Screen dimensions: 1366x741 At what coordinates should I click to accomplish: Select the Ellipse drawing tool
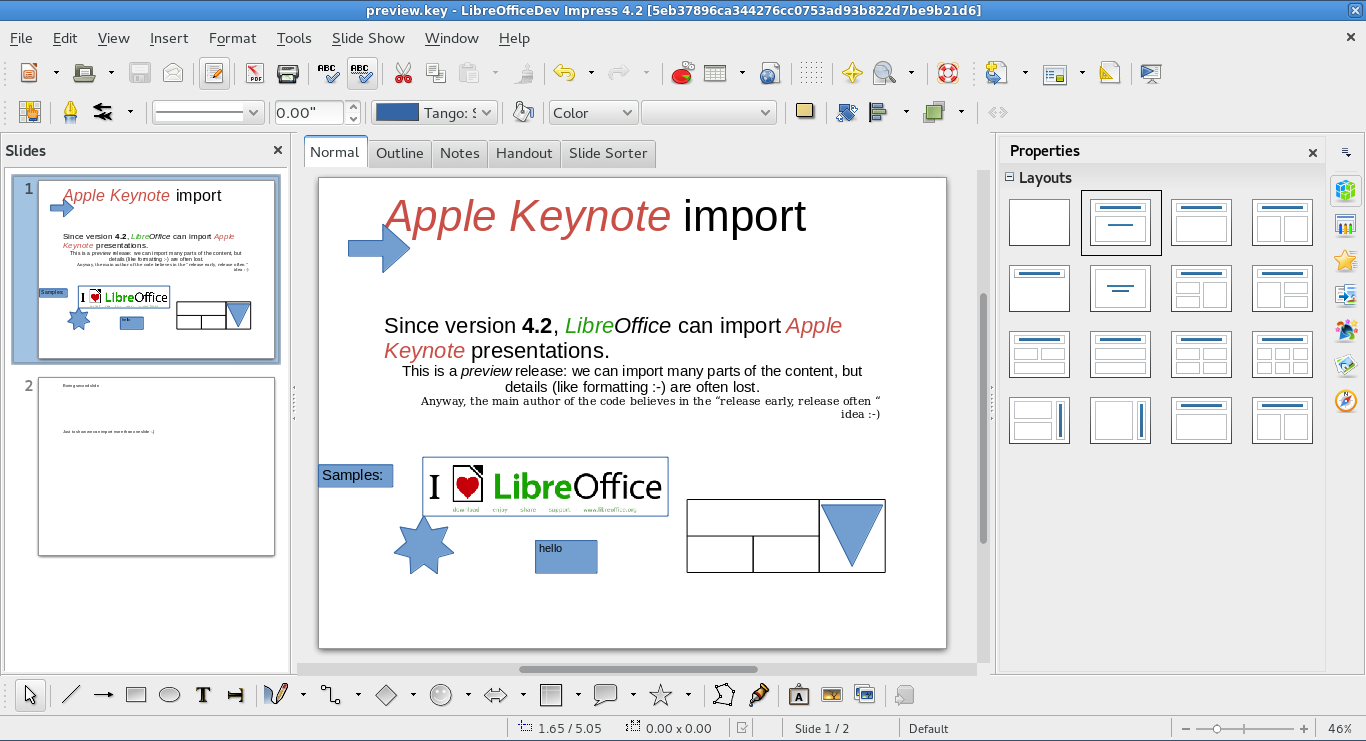pyautogui.click(x=169, y=695)
